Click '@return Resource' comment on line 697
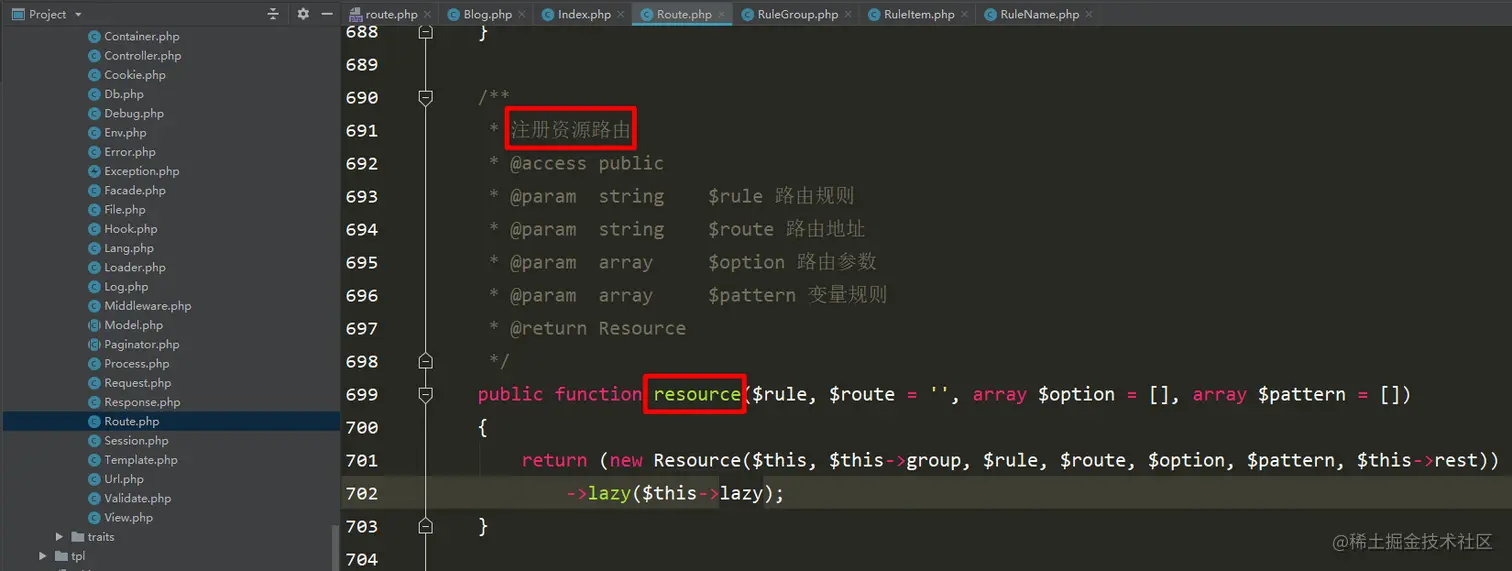 [598, 328]
